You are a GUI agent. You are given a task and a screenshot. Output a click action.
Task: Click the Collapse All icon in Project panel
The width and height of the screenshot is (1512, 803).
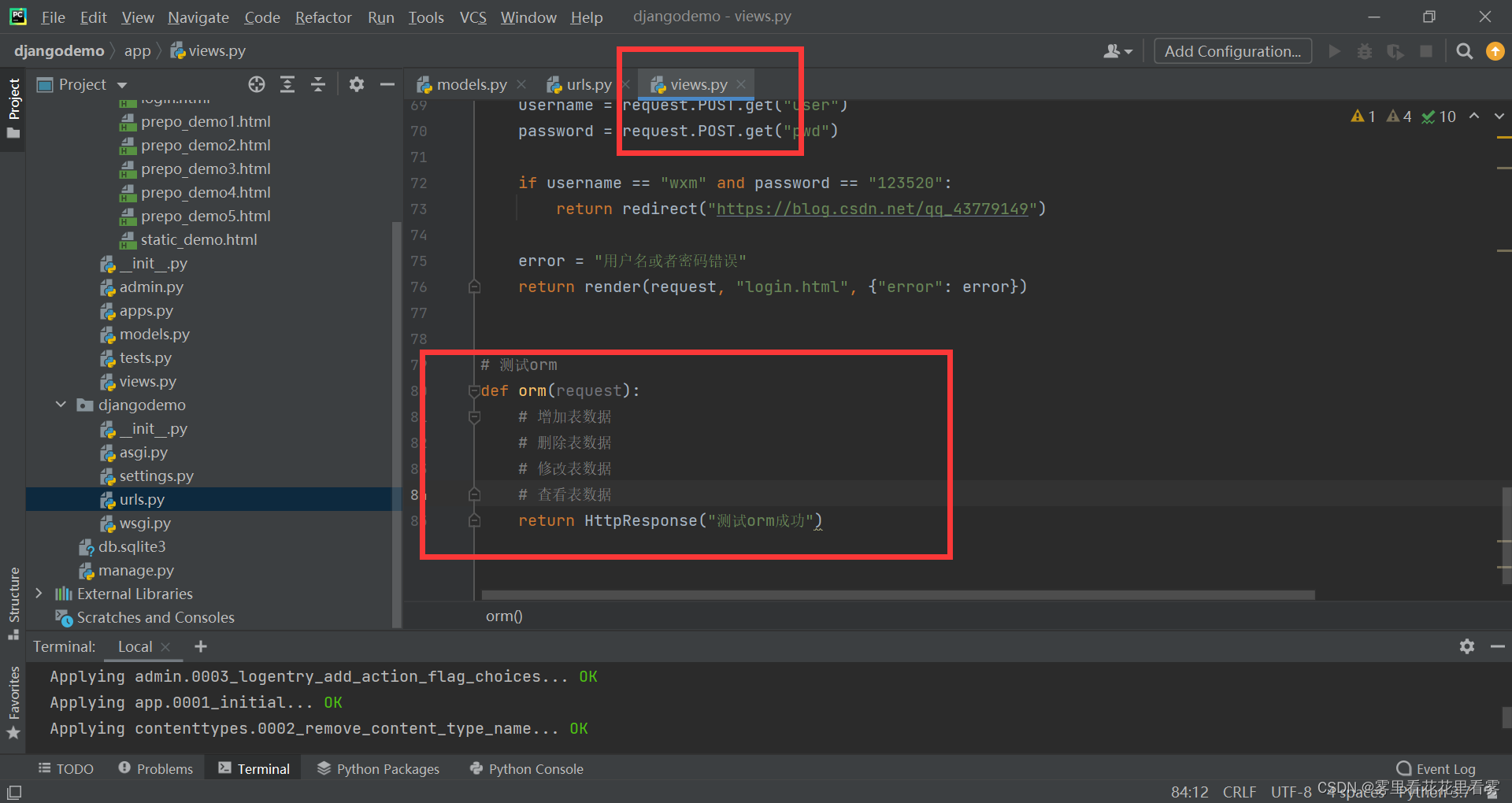tap(318, 84)
